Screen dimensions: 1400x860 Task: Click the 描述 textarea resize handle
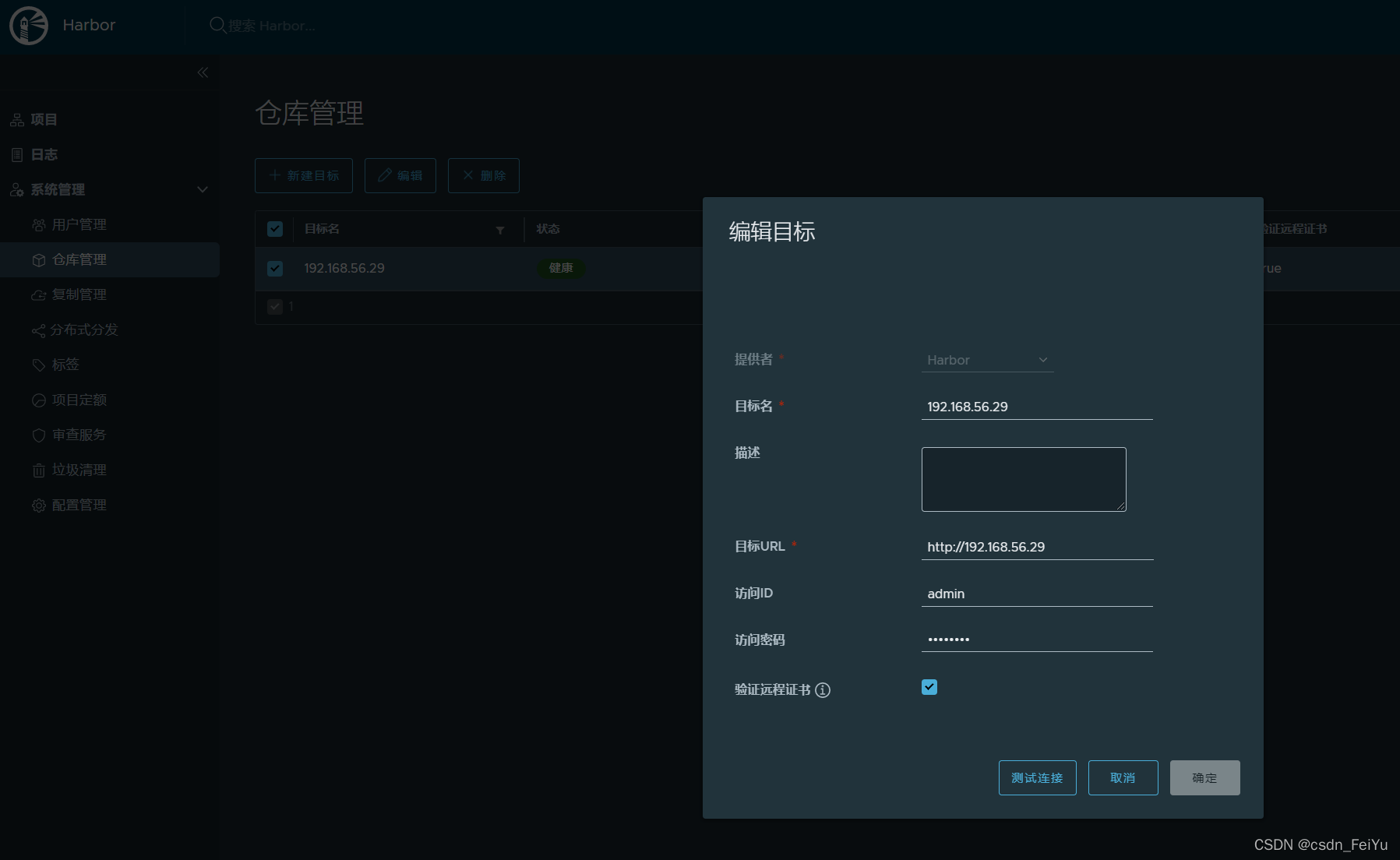click(x=1121, y=506)
